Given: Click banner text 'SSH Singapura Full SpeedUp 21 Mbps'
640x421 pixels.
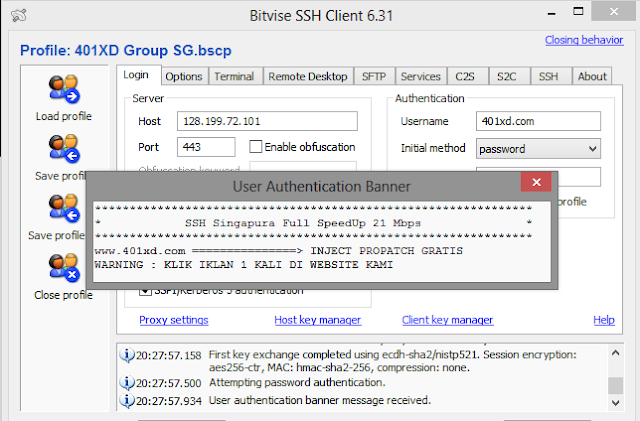Looking at the screenshot, I should click(302, 223).
